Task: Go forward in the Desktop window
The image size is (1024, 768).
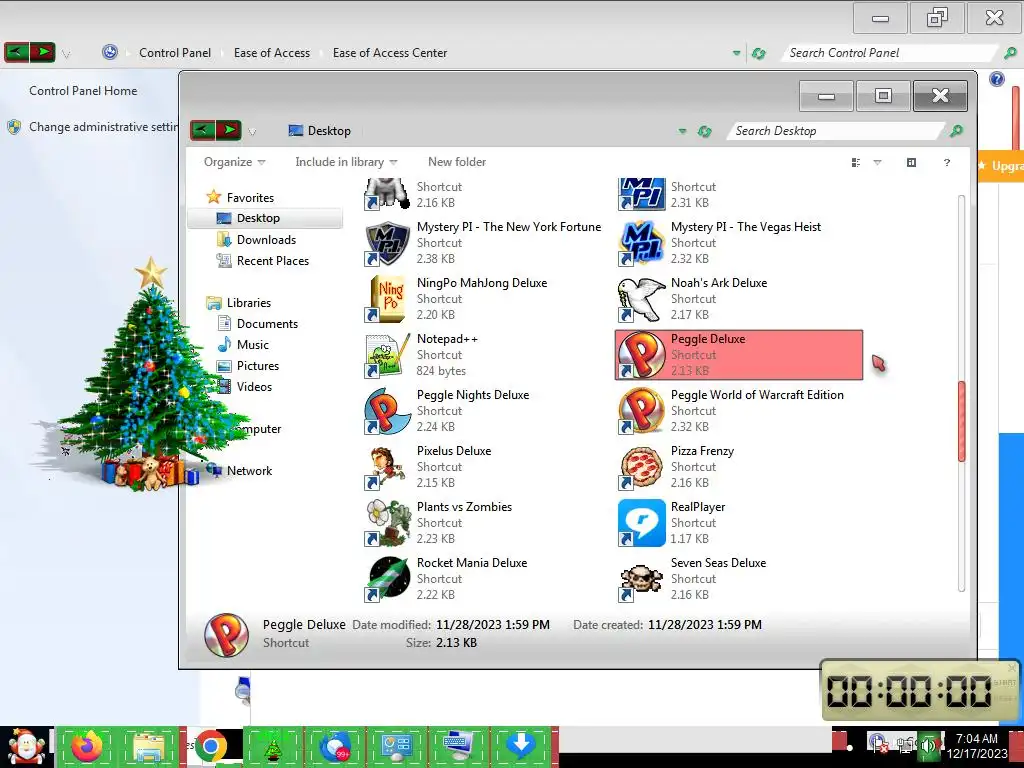Action: 228,131
